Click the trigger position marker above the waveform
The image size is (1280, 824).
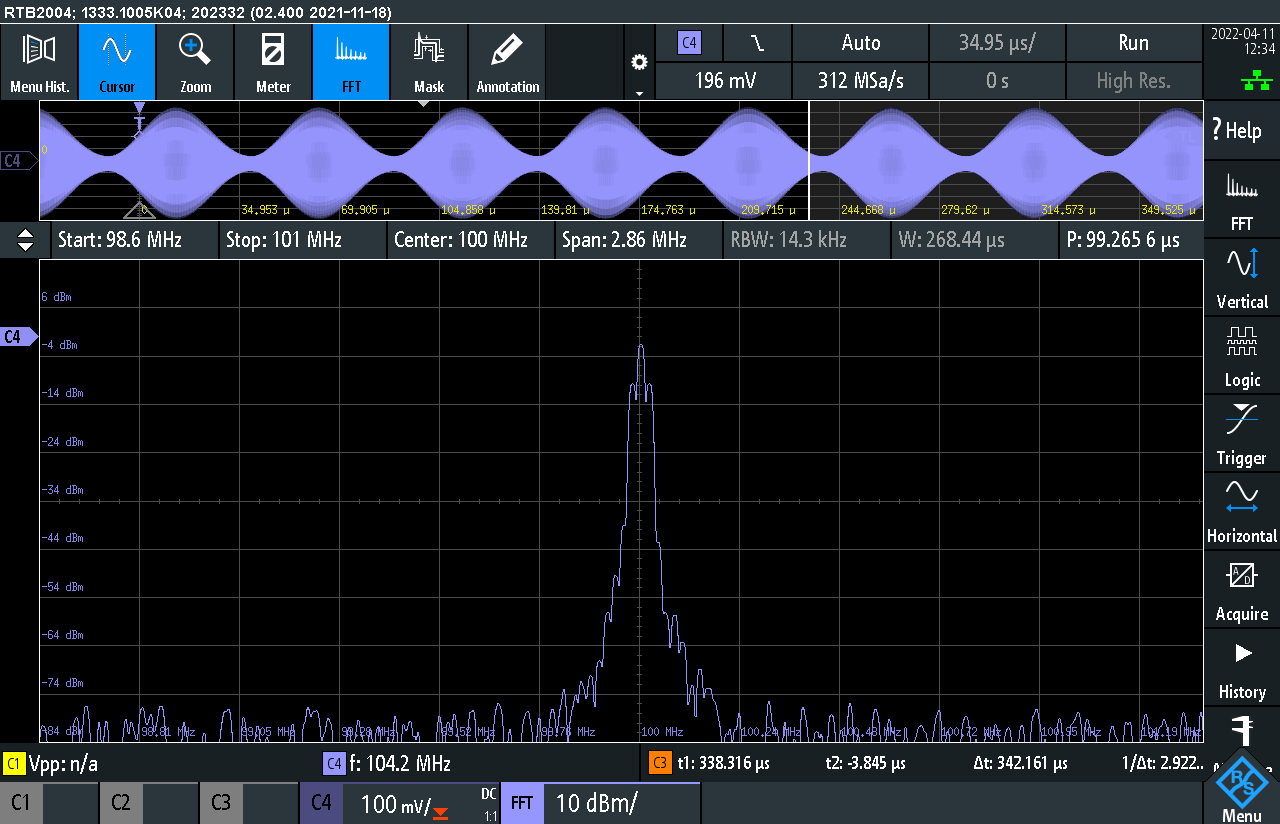(139, 107)
